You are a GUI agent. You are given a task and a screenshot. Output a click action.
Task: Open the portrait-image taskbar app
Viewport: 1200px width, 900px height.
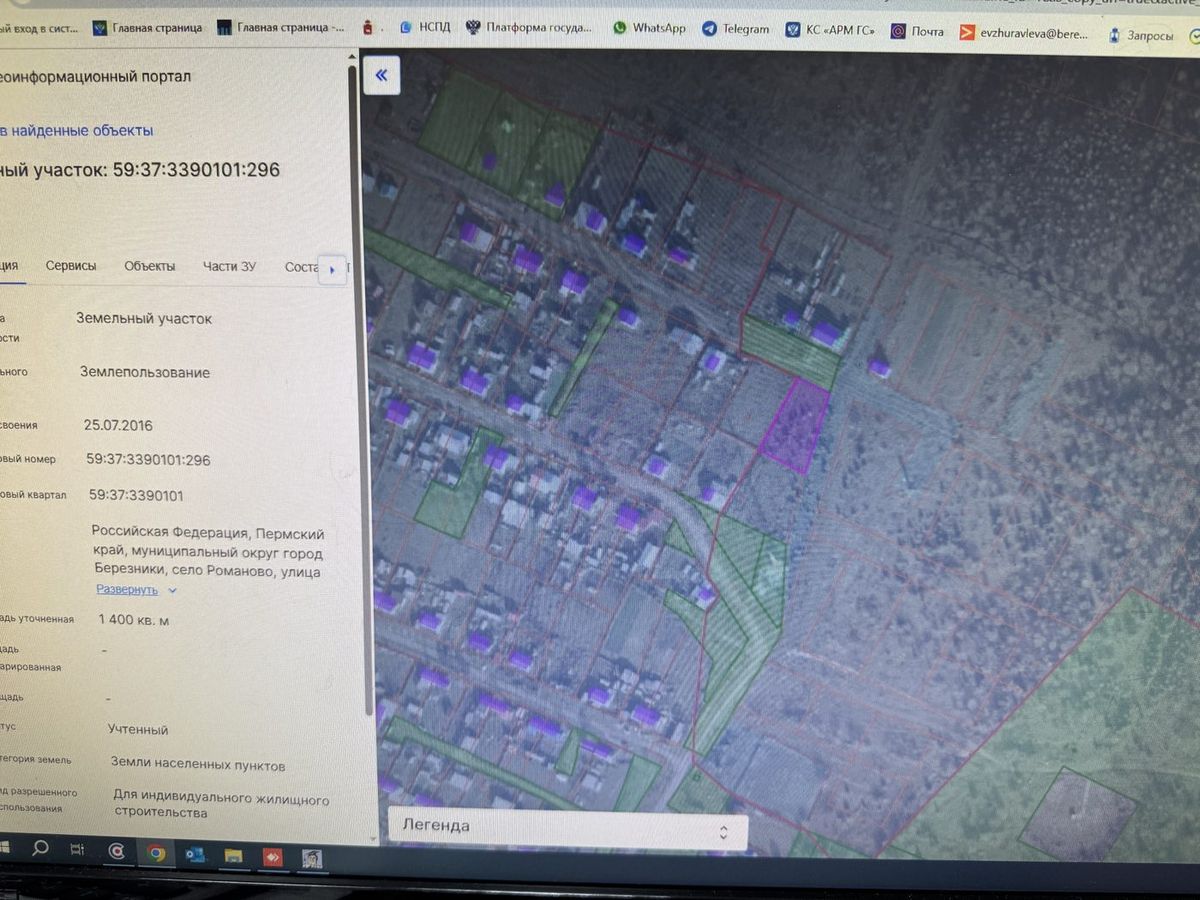pyautogui.click(x=311, y=858)
